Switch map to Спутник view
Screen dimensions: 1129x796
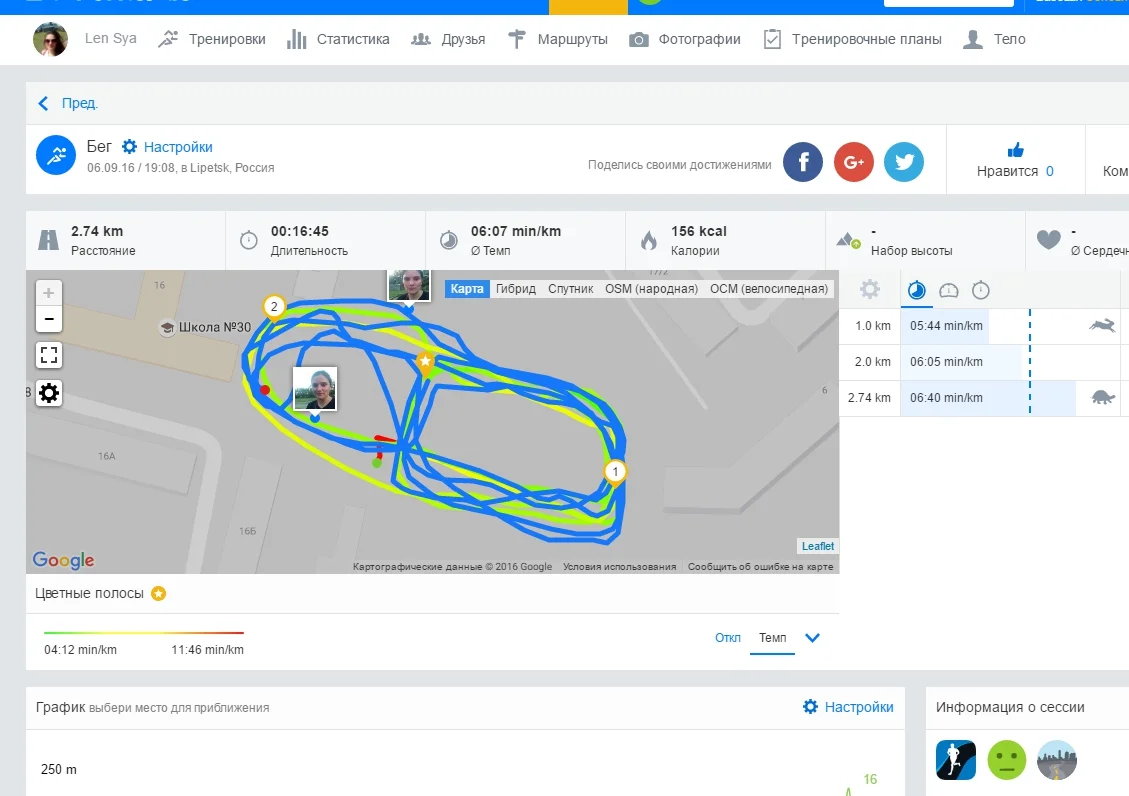coord(570,289)
